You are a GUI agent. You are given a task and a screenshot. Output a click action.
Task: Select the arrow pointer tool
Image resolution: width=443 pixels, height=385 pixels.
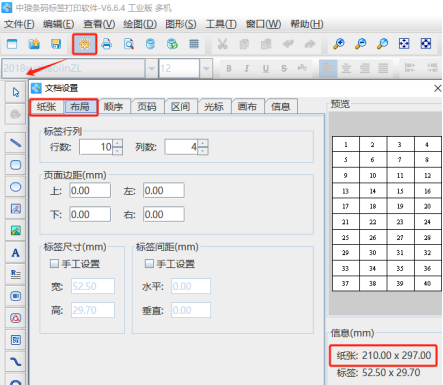[16, 92]
